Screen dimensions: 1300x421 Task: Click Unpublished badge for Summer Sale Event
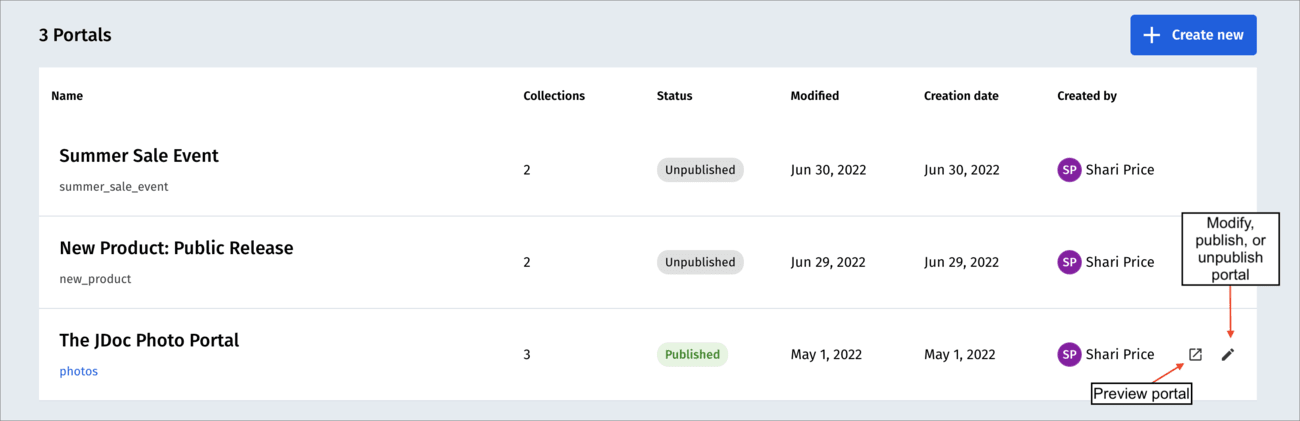(700, 170)
